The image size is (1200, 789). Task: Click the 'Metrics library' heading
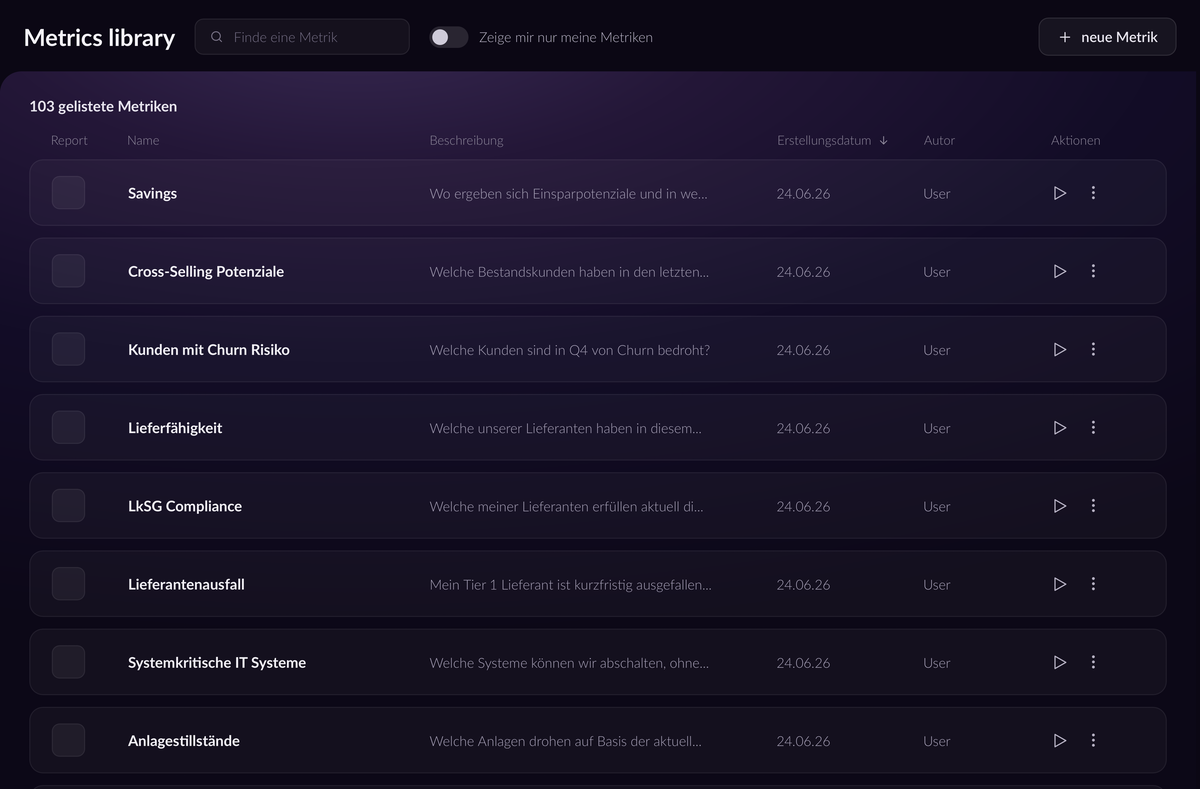[99, 37]
